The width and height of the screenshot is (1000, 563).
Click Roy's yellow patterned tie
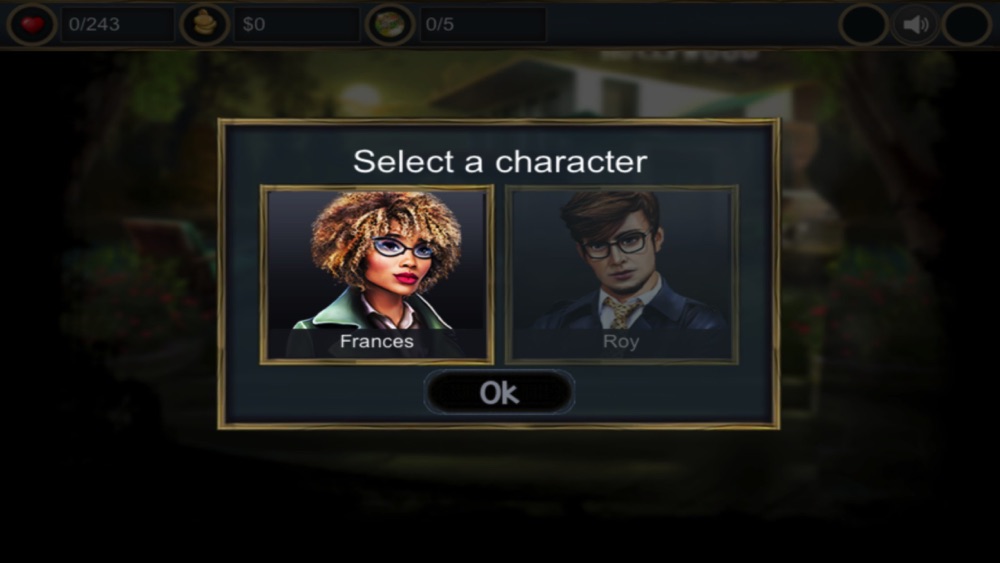pyautogui.click(x=621, y=312)
